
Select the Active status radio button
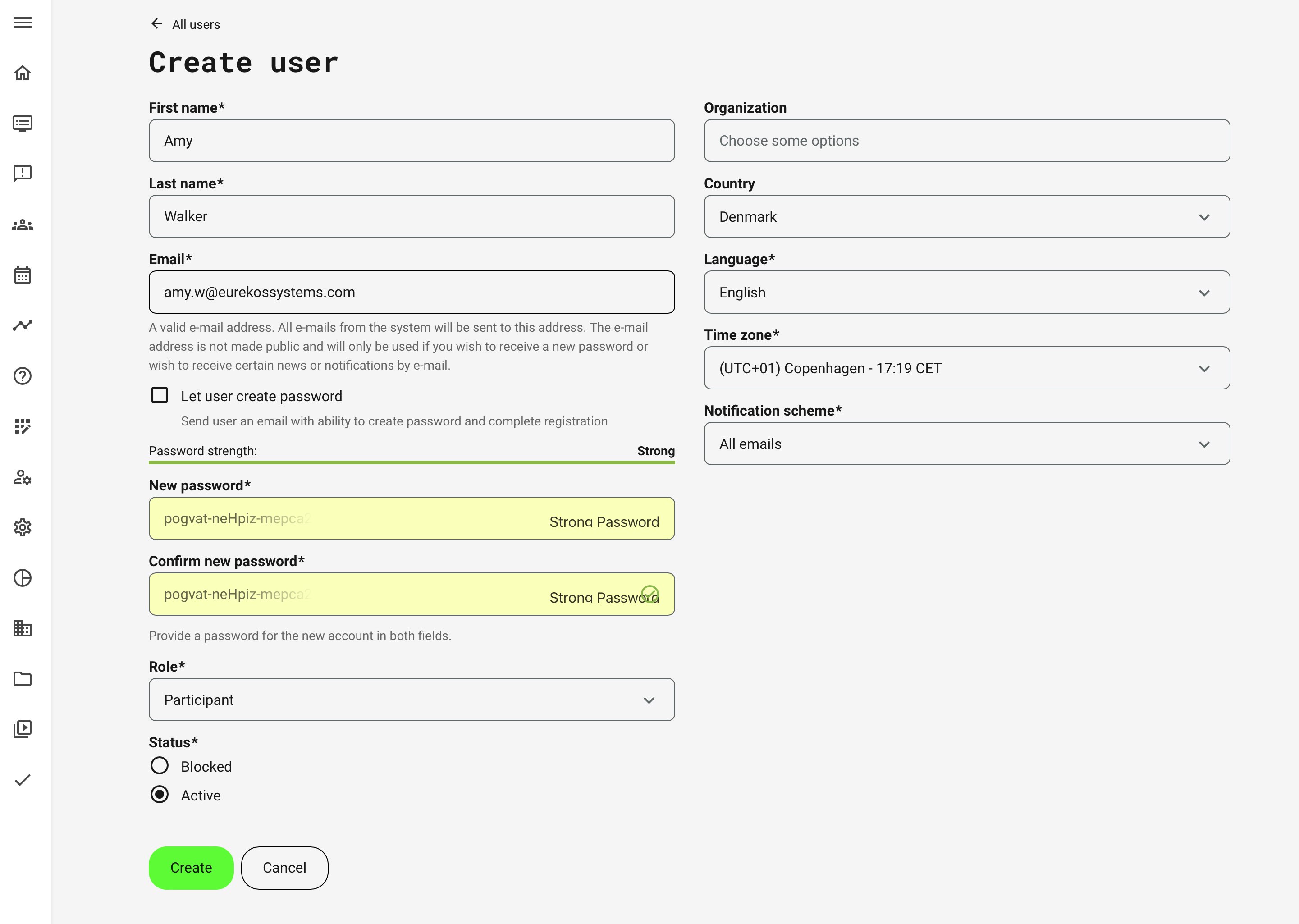[159, 795]
